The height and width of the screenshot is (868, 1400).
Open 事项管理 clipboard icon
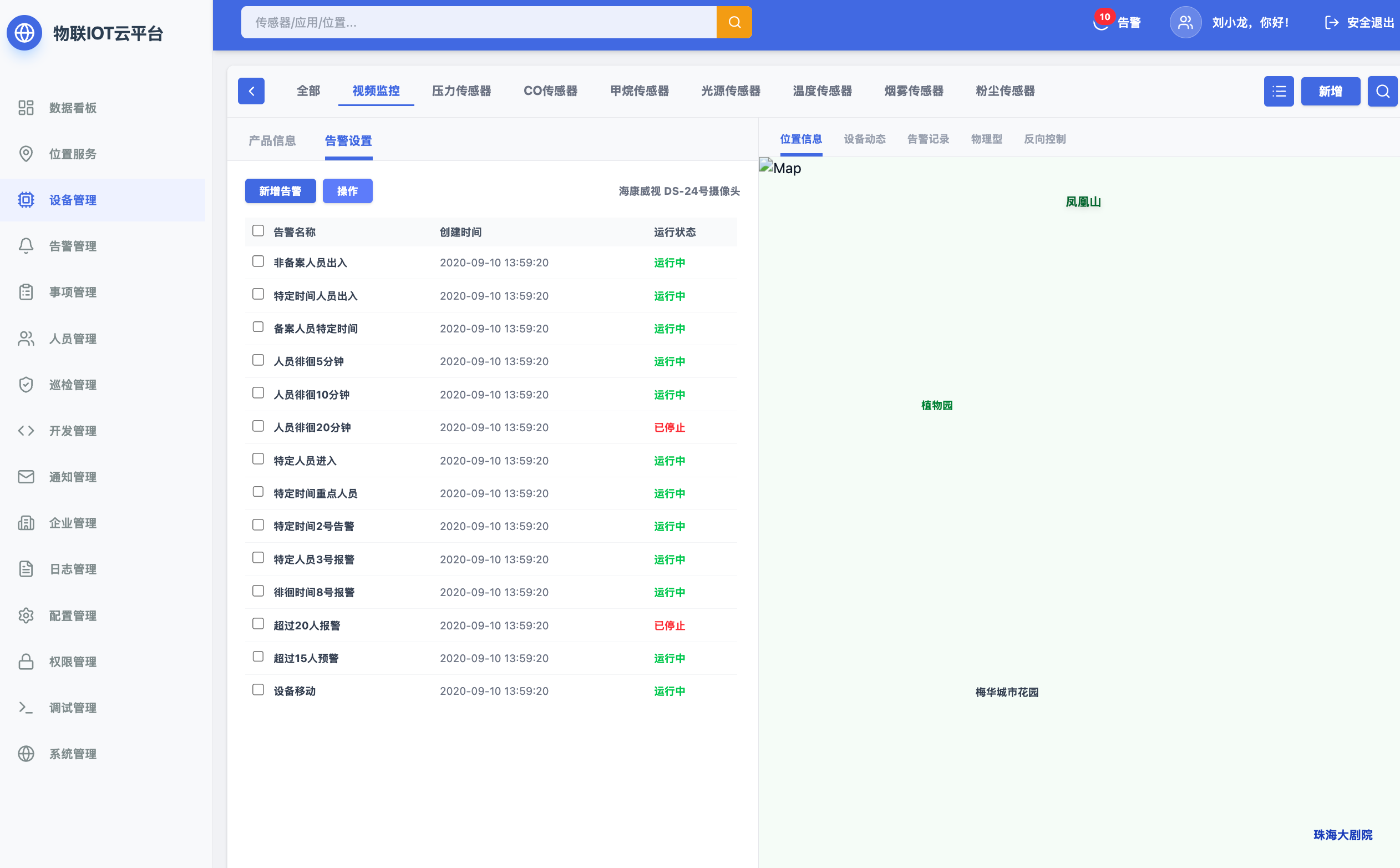pos(26,292)
